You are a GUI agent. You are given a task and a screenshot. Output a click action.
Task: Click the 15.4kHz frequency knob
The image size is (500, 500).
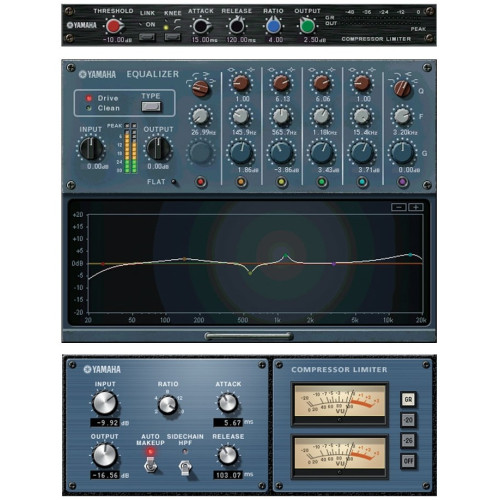click(x=362, y=116)
